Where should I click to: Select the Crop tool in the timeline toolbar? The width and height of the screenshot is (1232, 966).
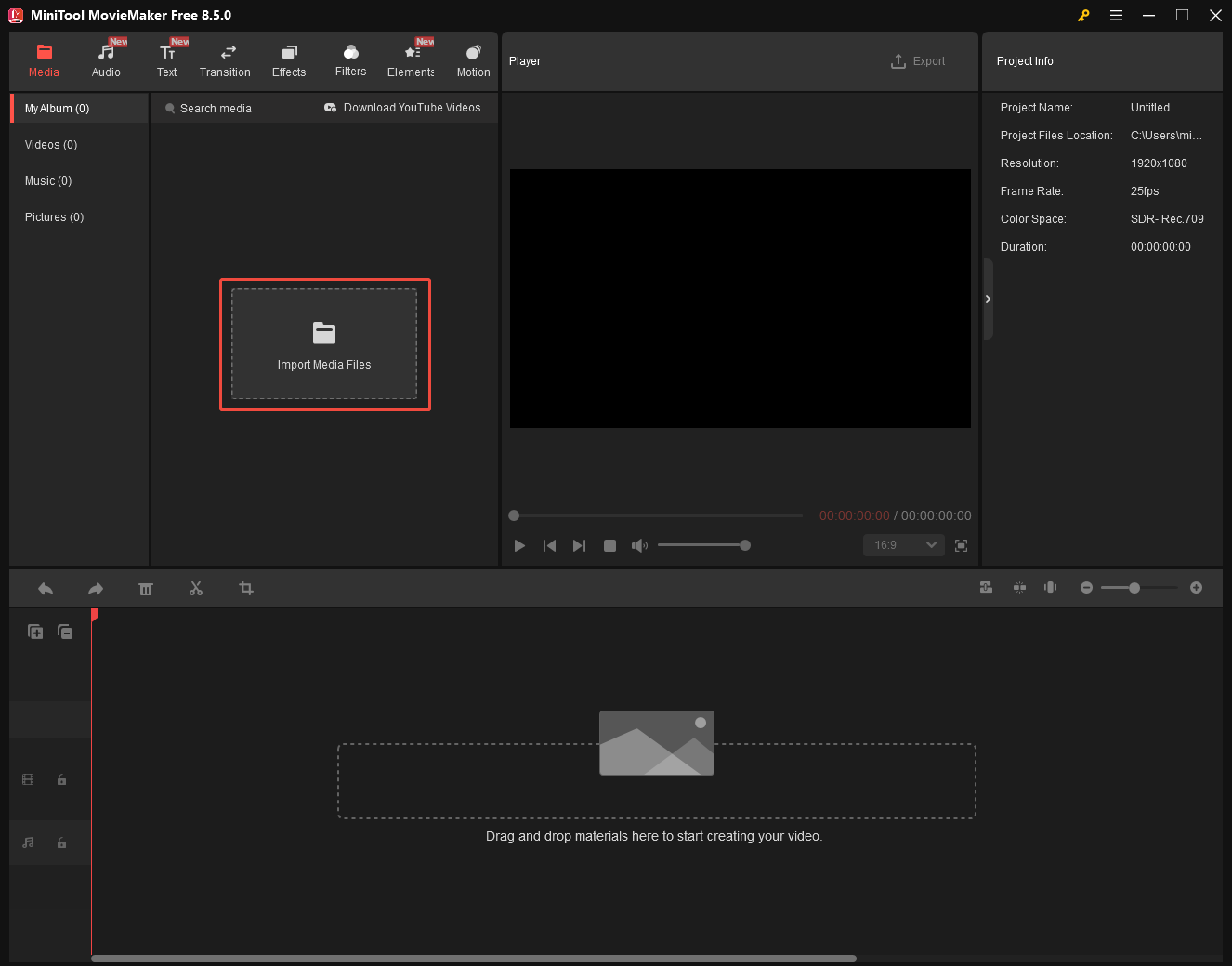[x=246, y=588]
